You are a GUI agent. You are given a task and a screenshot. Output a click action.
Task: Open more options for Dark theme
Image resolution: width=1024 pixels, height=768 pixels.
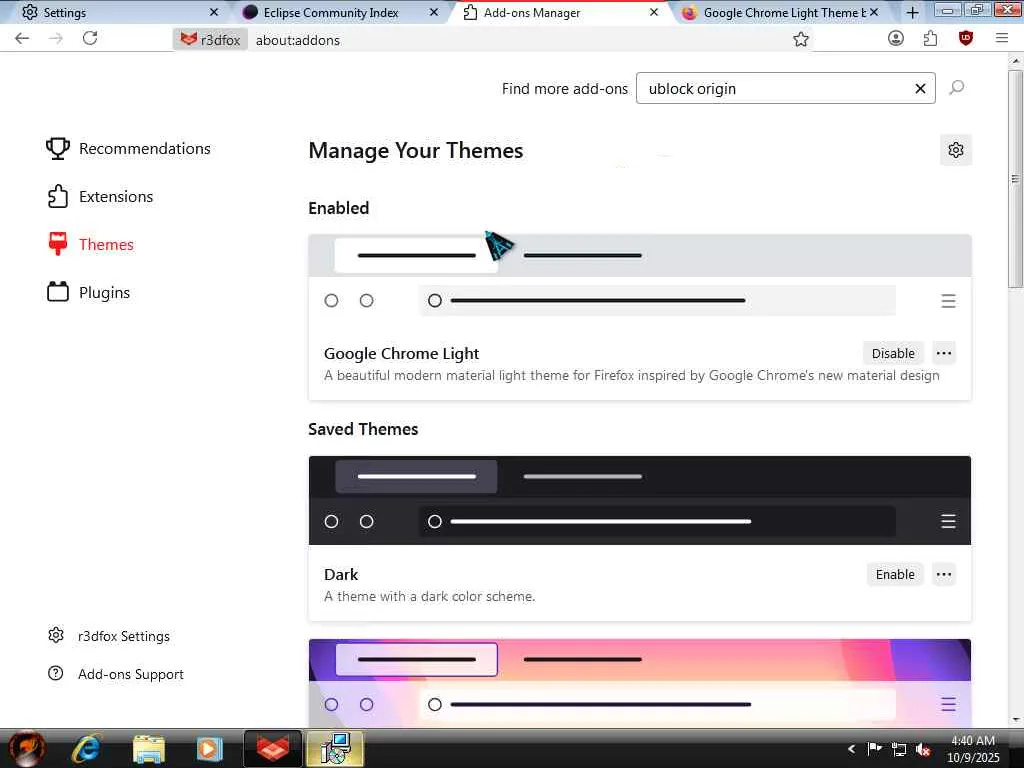(944, 575)
